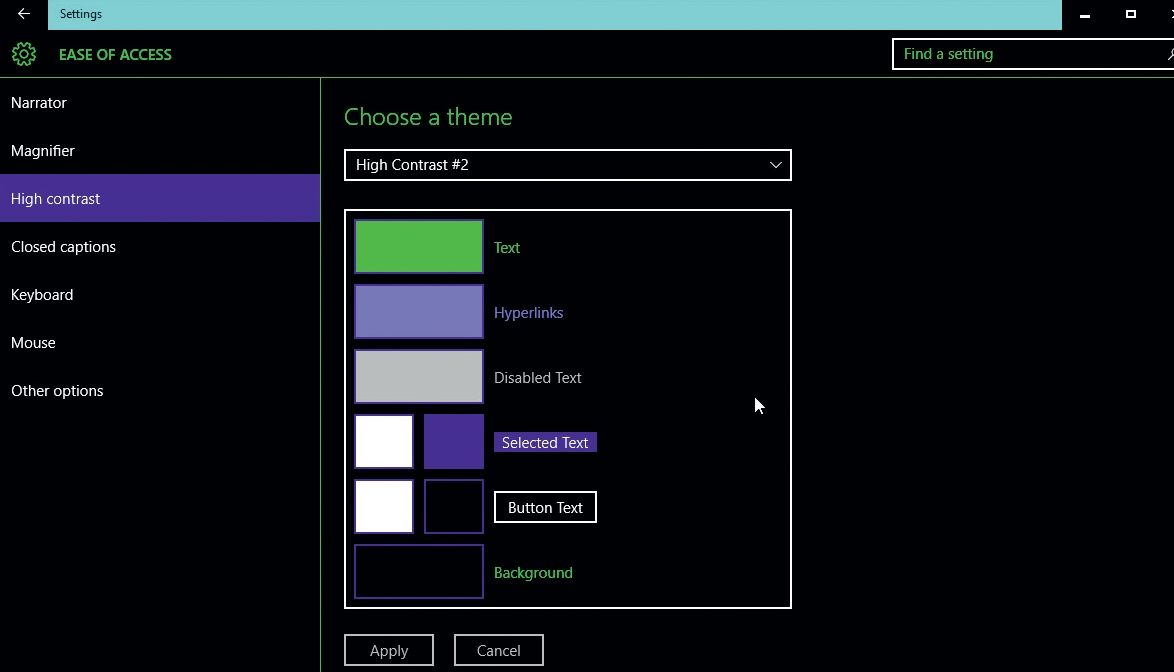Click the back arrow to exit settings
Screen dimensions: 1174x672
(x=21, y=14)
